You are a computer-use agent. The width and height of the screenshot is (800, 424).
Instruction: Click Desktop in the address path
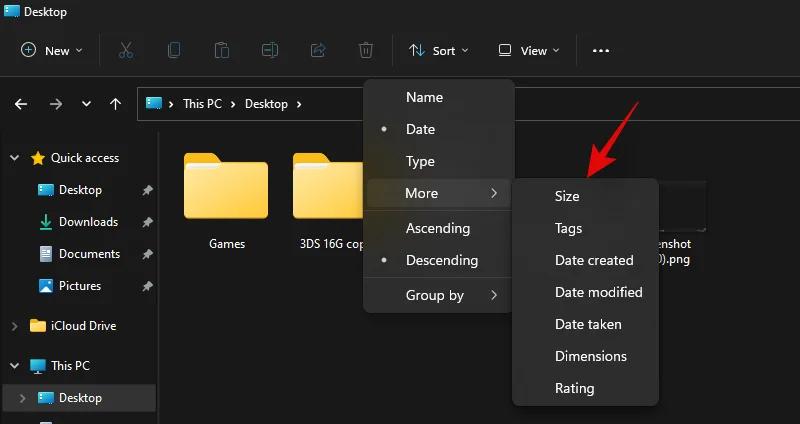click(266, 104)
